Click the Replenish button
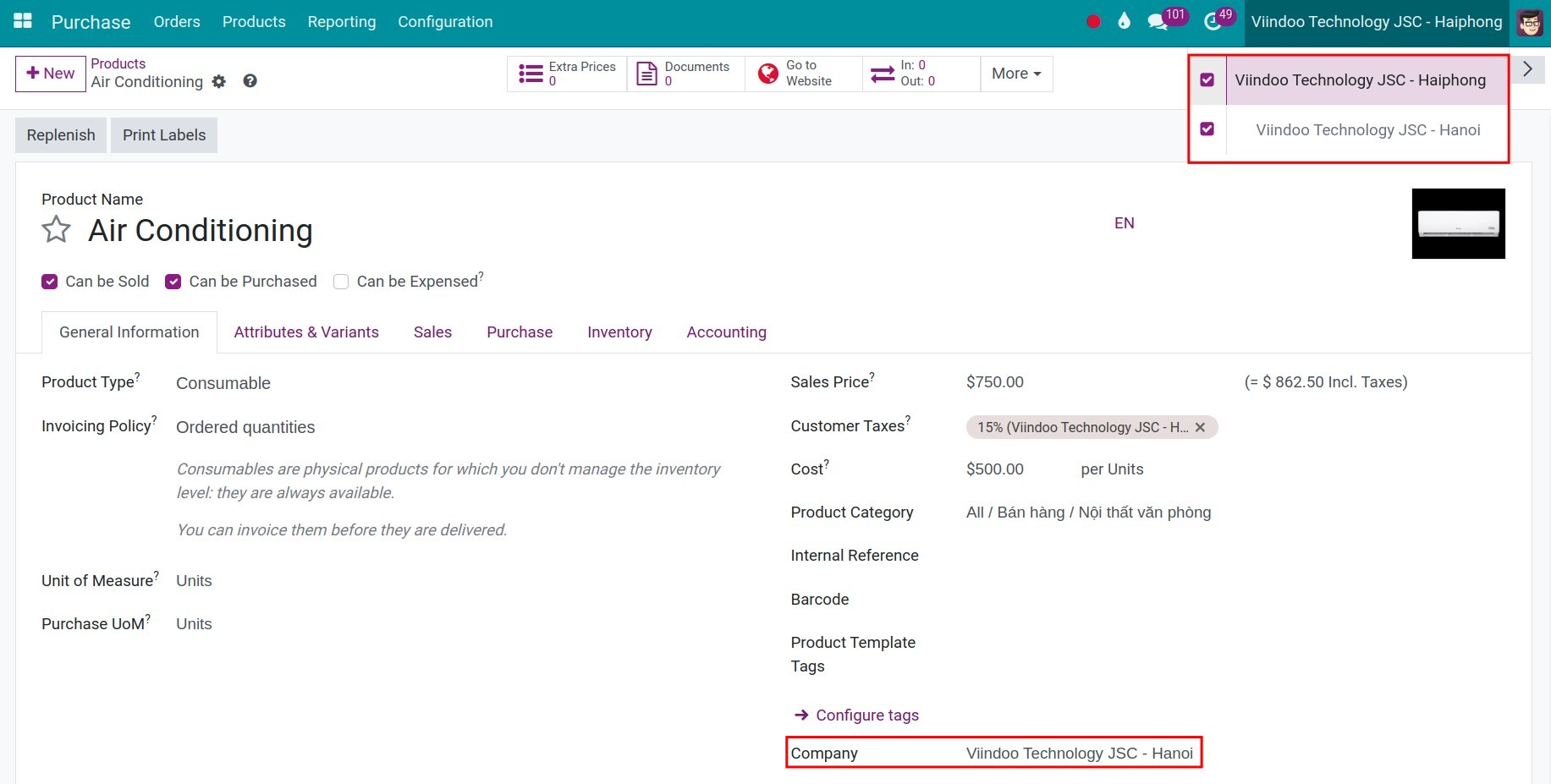The width and height of the screenshot is (1551, 784). coord(61,135)
